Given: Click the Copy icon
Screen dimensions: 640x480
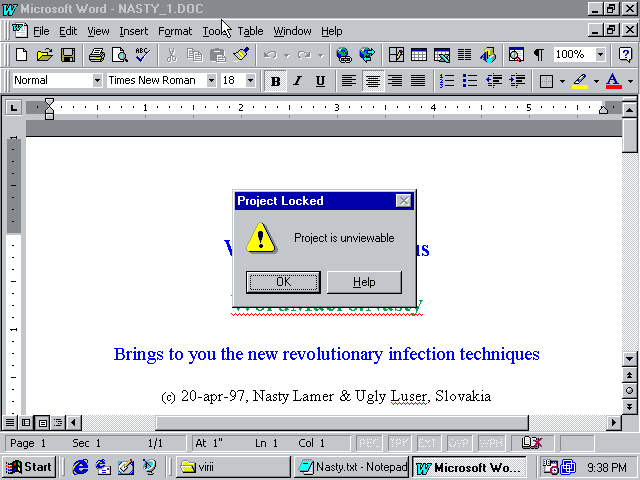Looking at the screenshot, I should 195,55.
